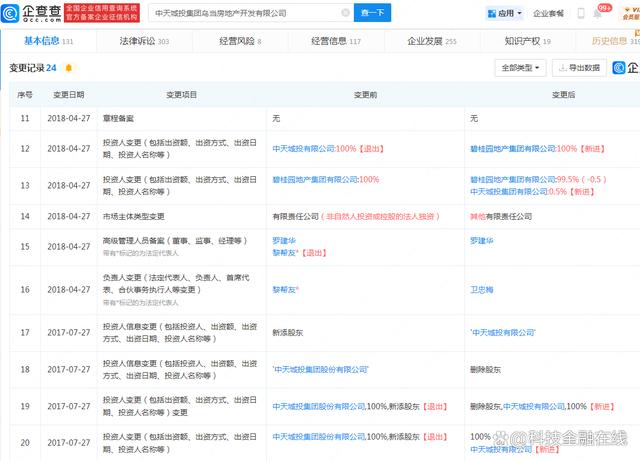The image size is (640, 461).
Task: Select 高级管理人员备案 item text in row 15
Action: coord(175,241)
